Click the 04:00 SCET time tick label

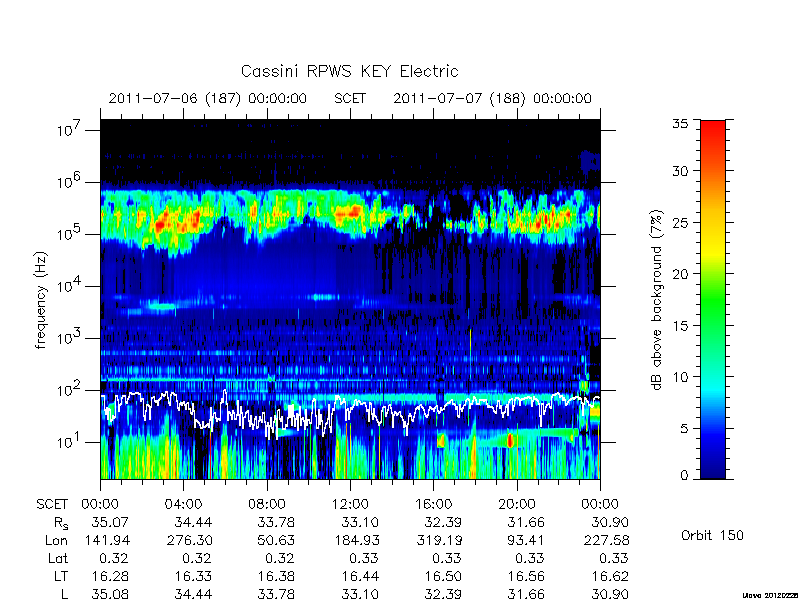click(183, 505)
